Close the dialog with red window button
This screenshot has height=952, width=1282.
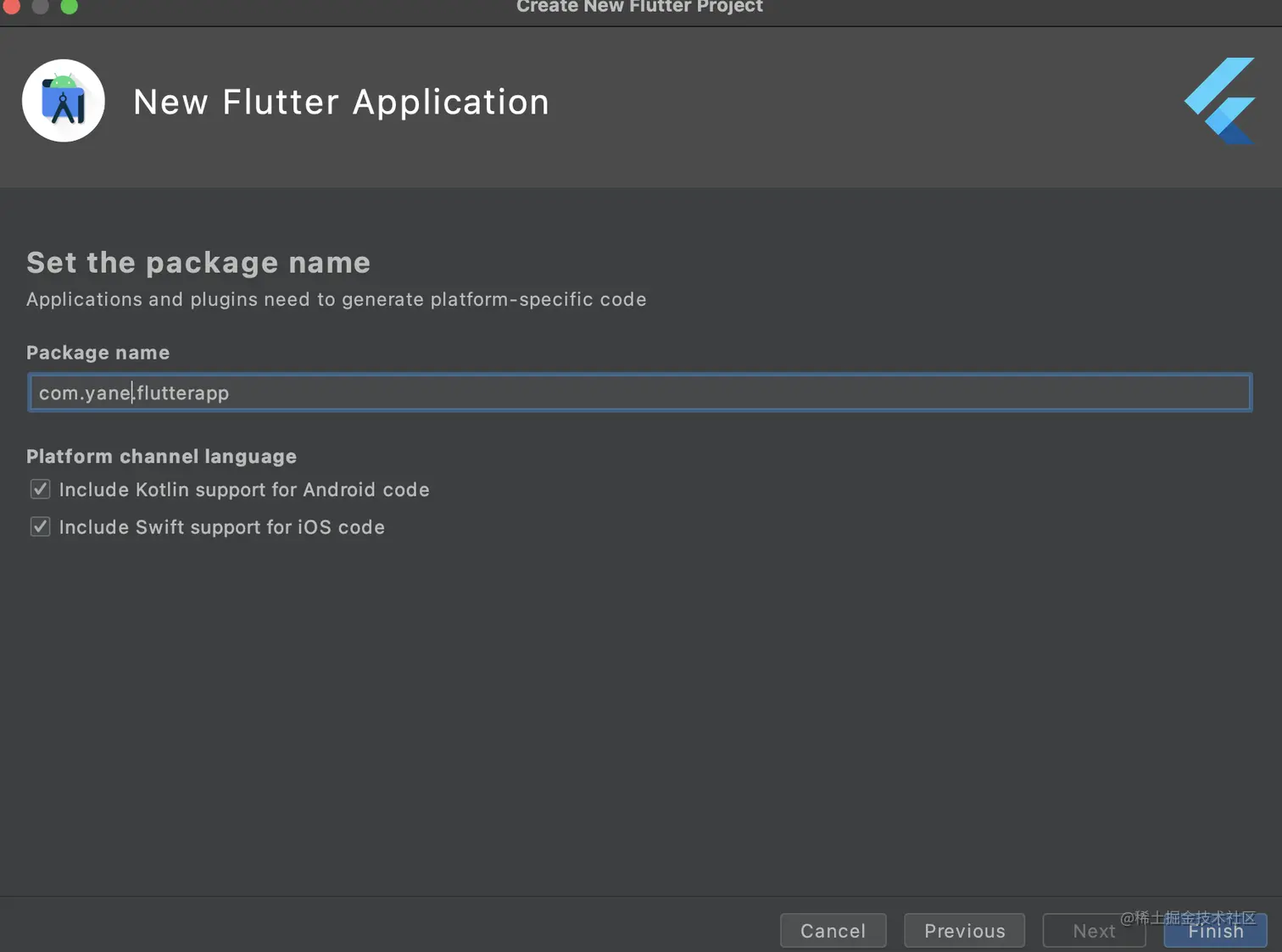point(11,7)
